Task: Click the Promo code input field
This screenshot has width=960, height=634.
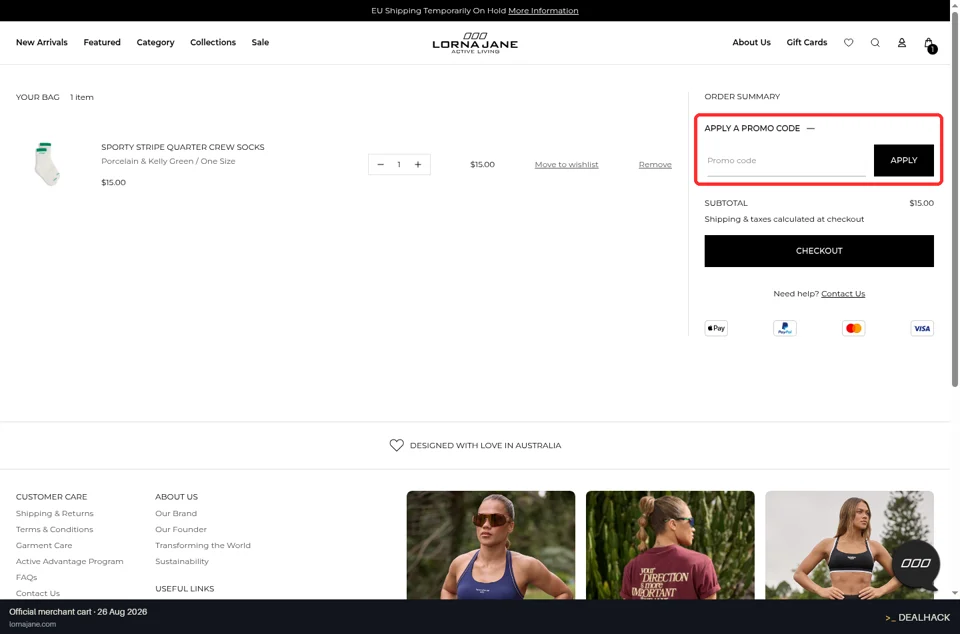Action: tap(786, 161)
